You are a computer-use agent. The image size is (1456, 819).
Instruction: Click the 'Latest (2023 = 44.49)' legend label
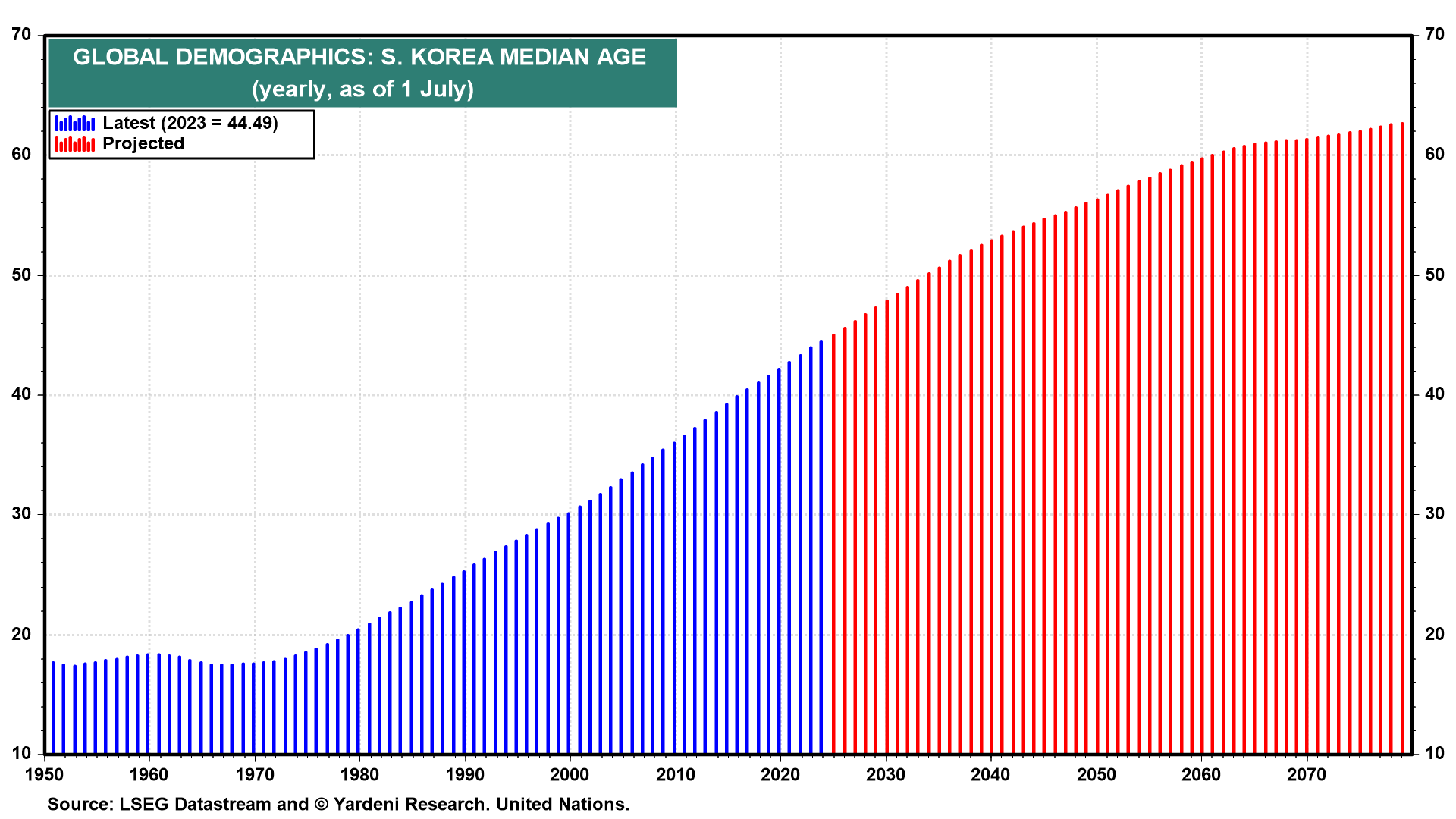point(190,123)
